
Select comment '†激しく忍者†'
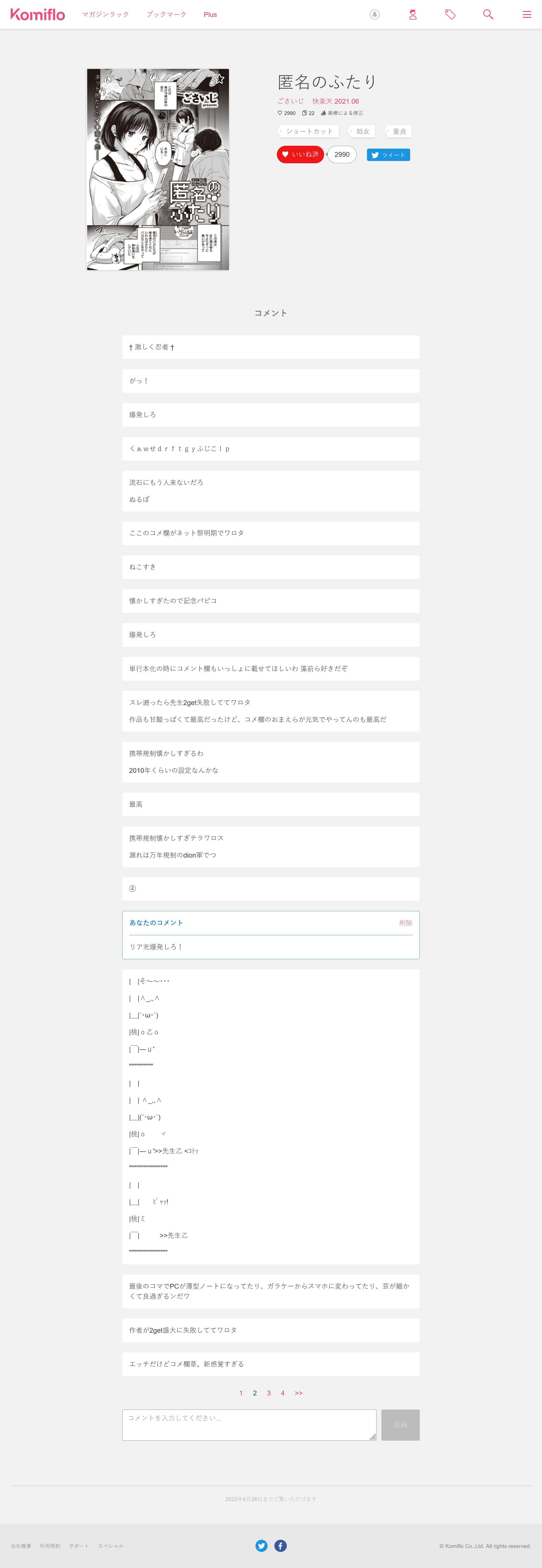click(x=271, y=347)
